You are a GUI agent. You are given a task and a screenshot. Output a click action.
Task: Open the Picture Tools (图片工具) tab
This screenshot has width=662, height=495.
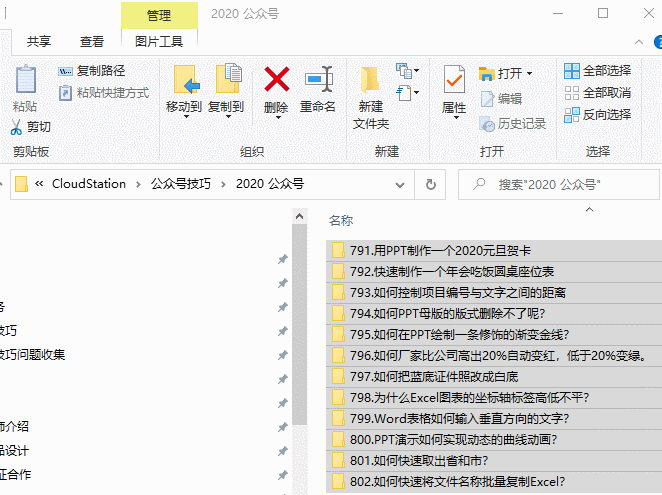[x=159, y=41]
